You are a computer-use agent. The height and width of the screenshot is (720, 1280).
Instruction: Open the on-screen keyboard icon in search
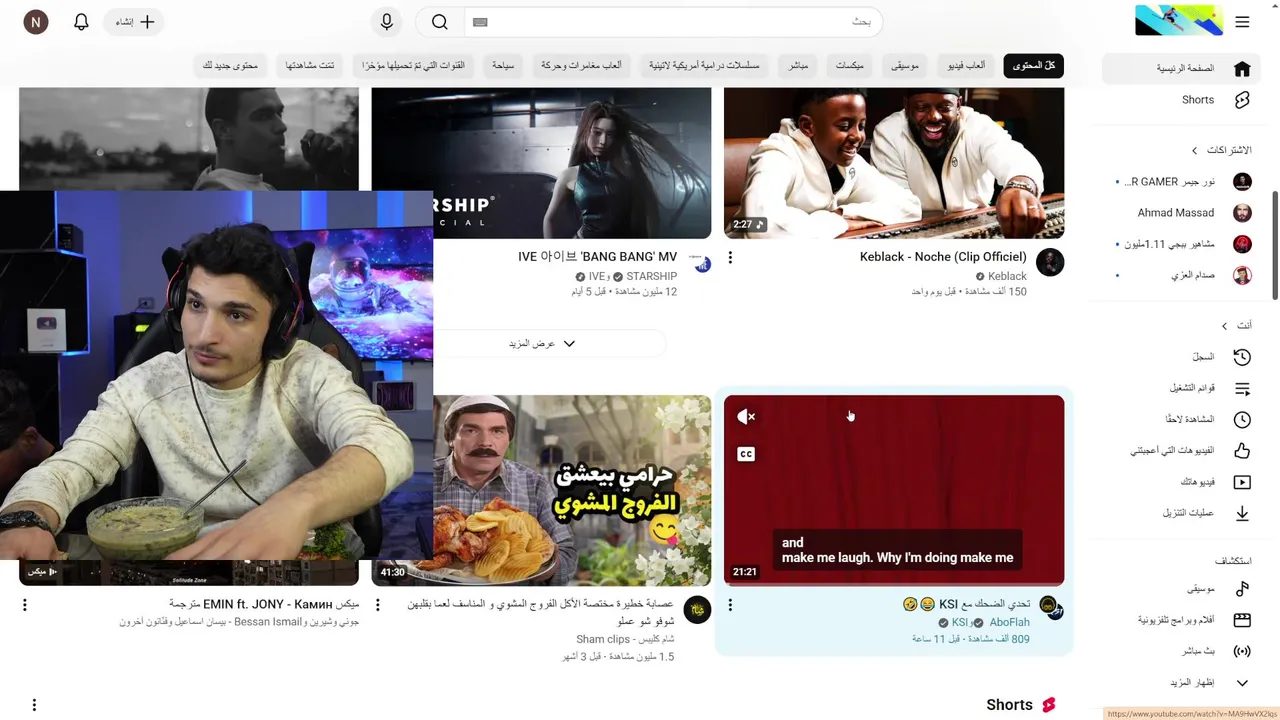pyautogui.click(x=480, y=22)
